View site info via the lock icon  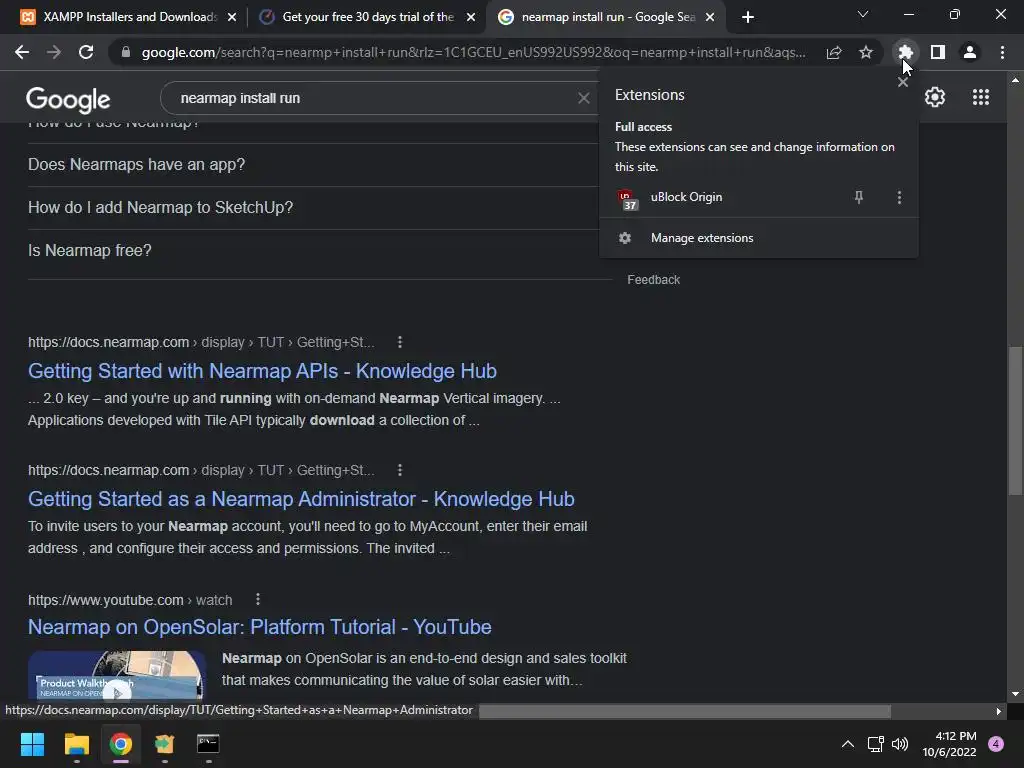125,52
